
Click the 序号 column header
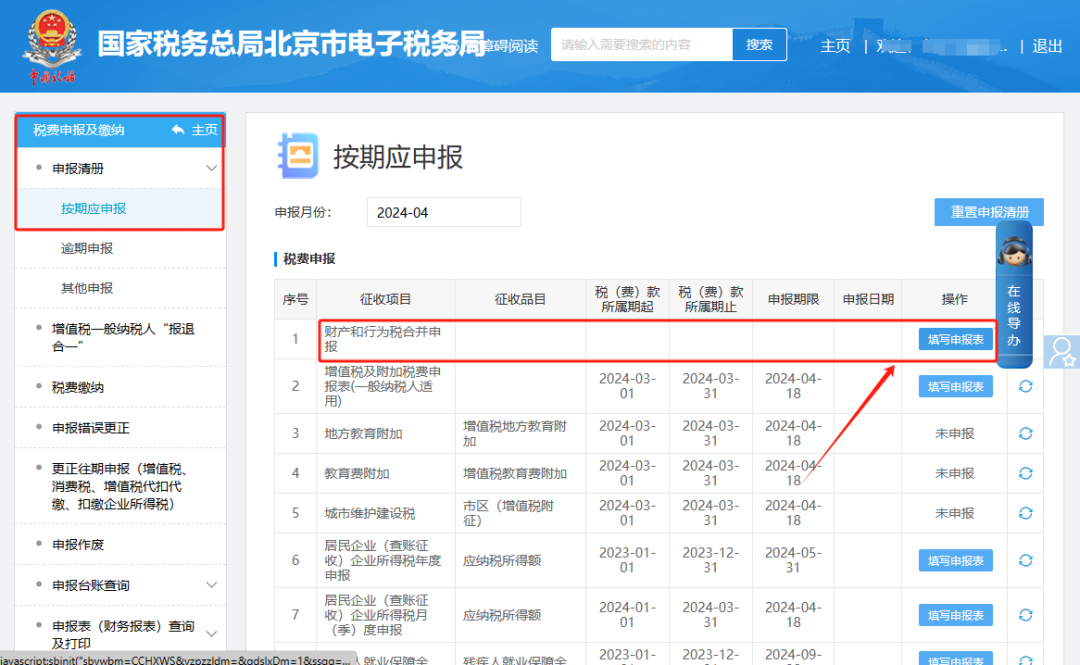pyautogui.click(x=295, y=299)
